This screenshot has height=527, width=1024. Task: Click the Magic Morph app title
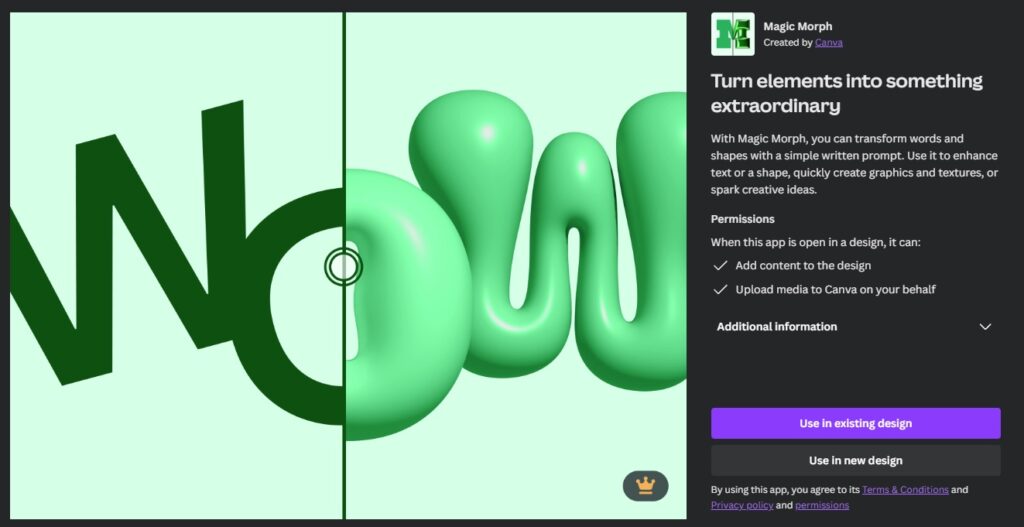click(x=797, y=27)
